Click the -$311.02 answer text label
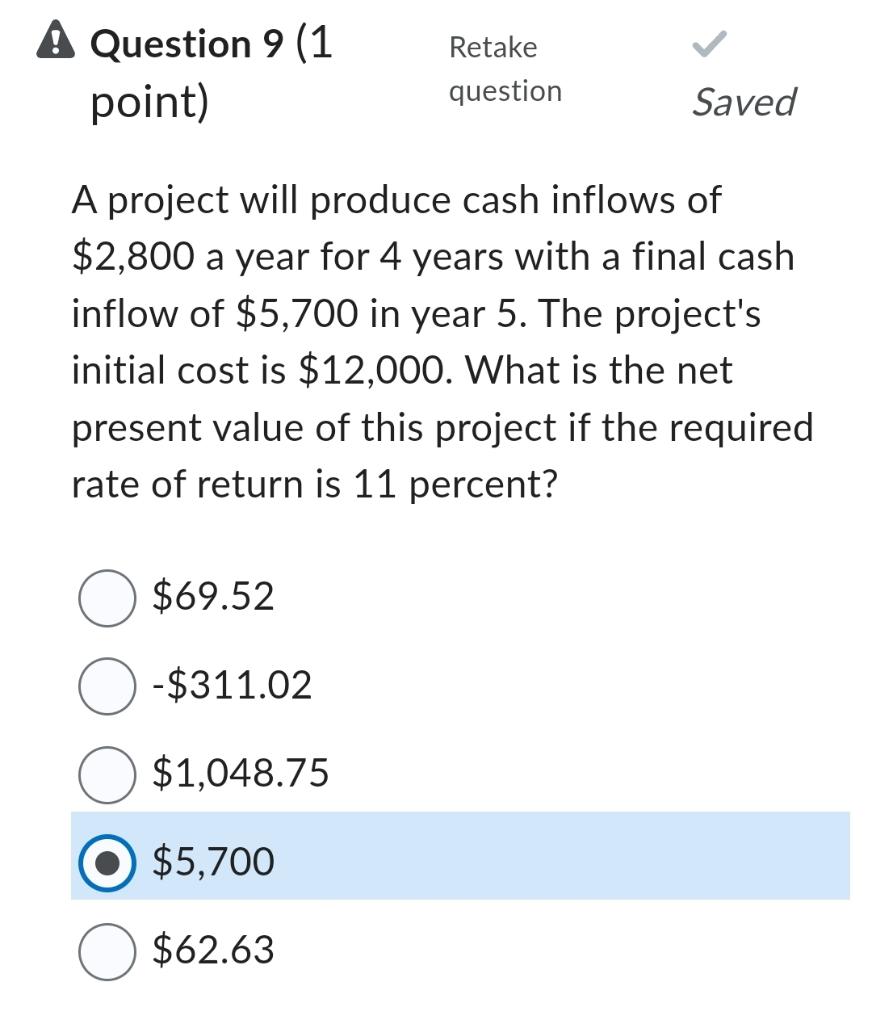 pos(231,685)
